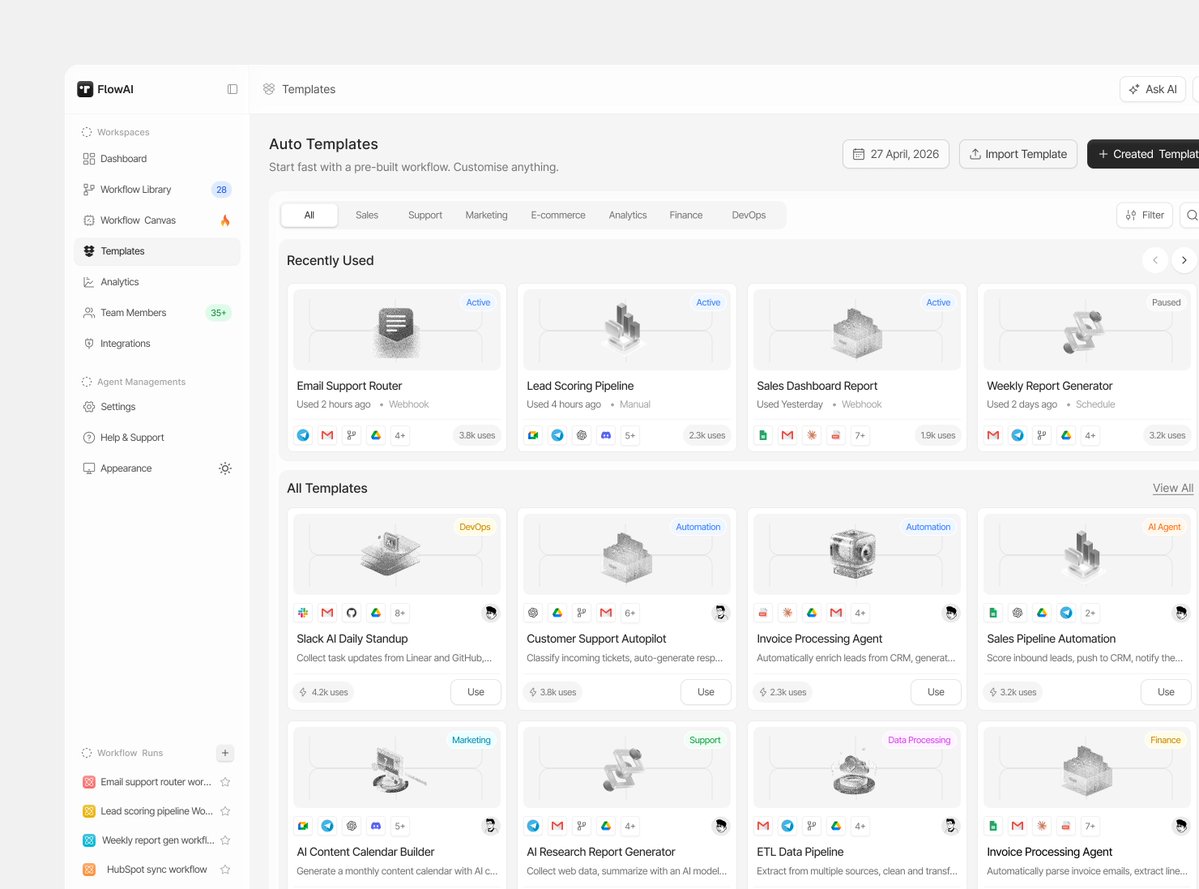Use the Sales Pipeline Automation template

[1165, 692]
